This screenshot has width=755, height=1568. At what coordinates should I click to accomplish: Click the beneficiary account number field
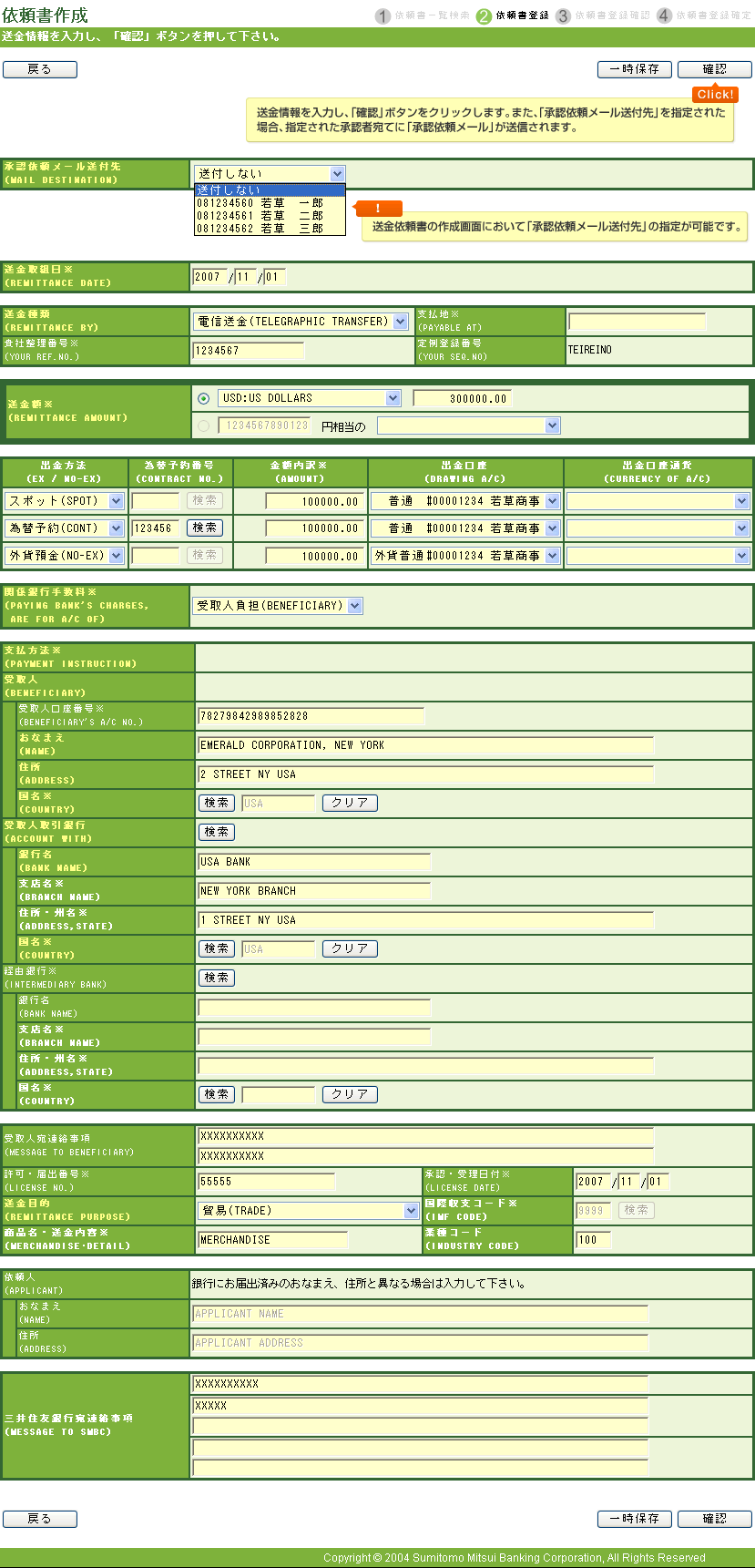(x=311, y=716)
